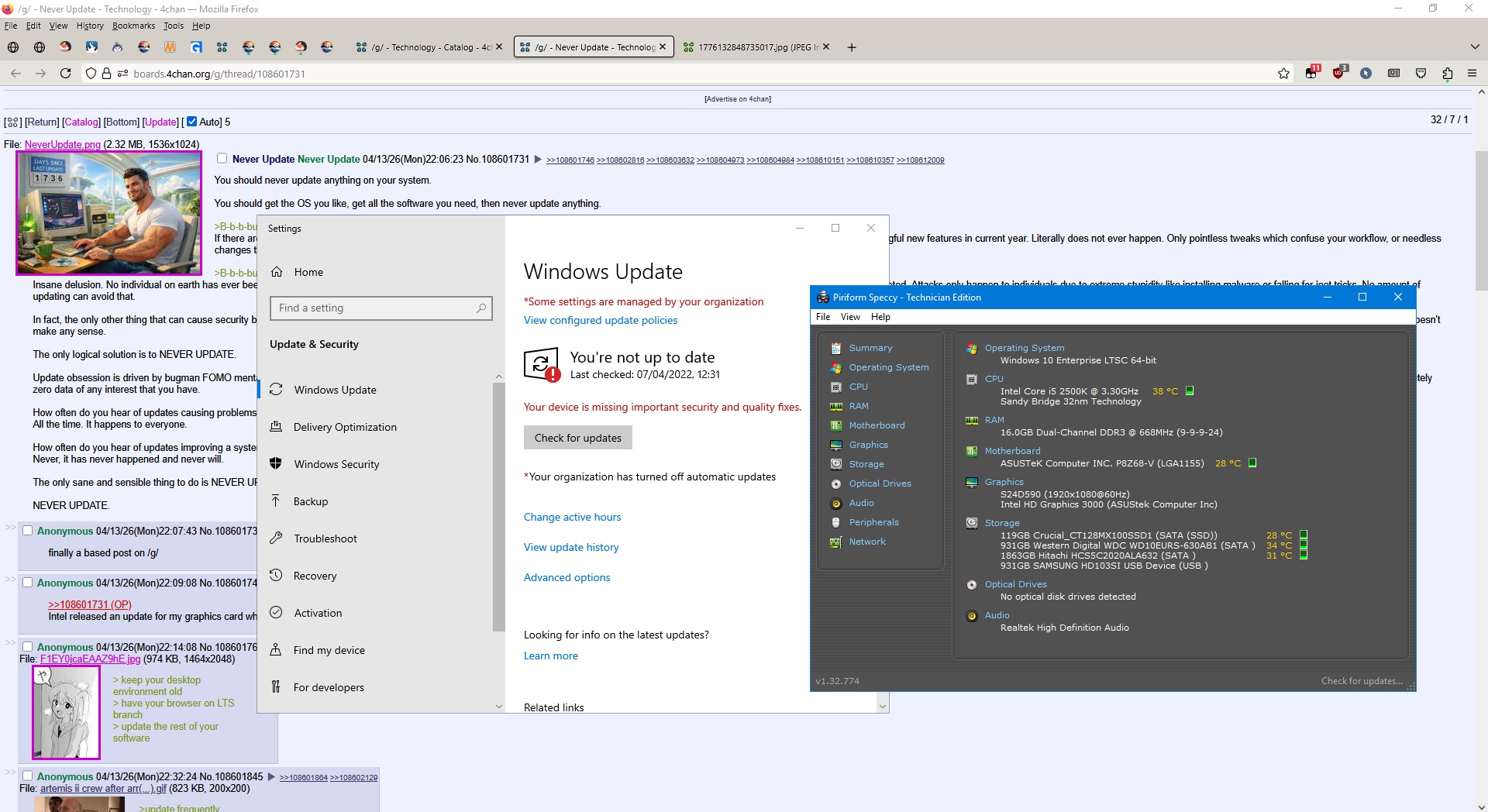The height and width of the screenshot is (812, 1488).
Task: Open the pinned tab with orange M icon
Action: point(170,47)
